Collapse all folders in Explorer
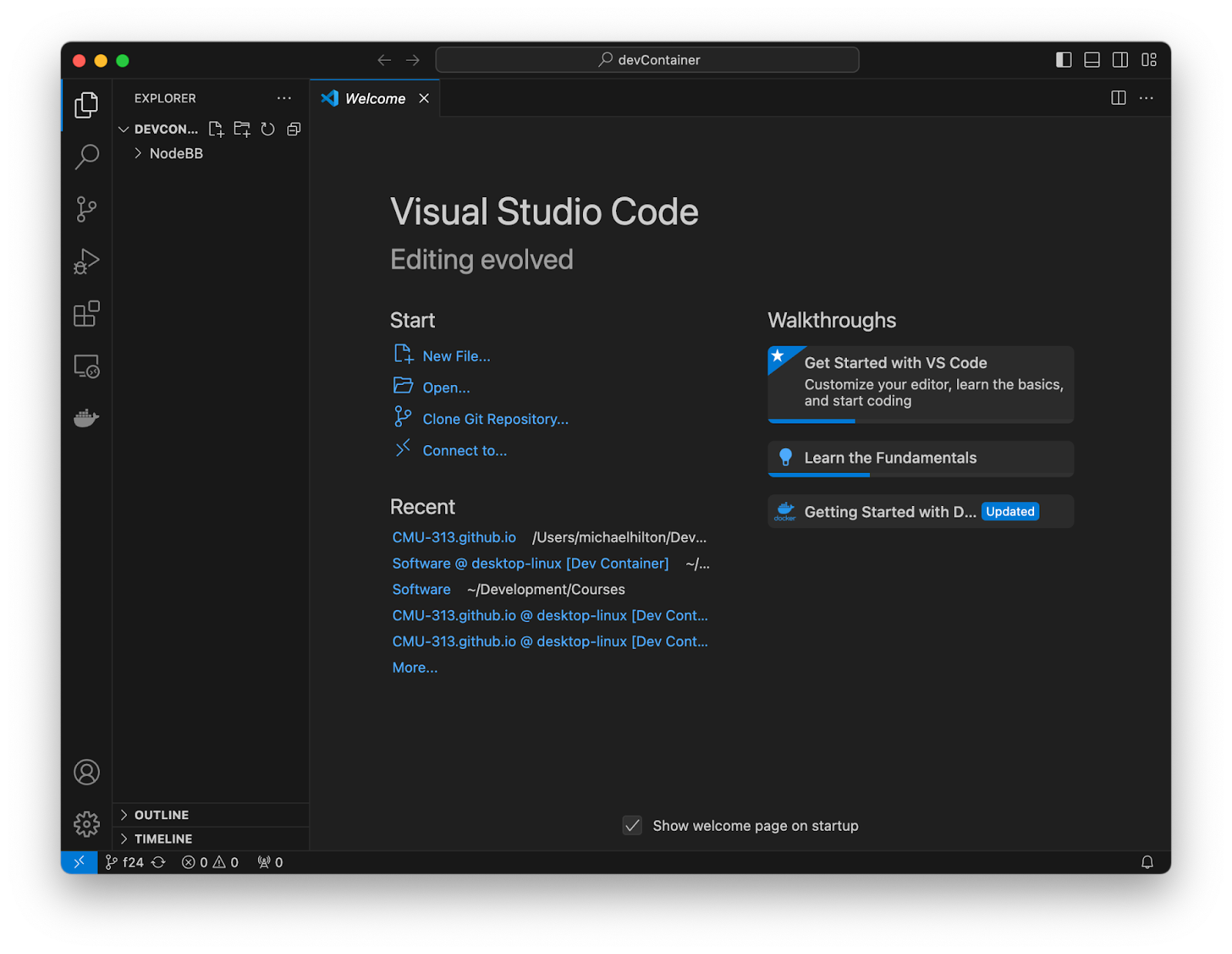Screen dimensions: 1232x954 (293, 129)
